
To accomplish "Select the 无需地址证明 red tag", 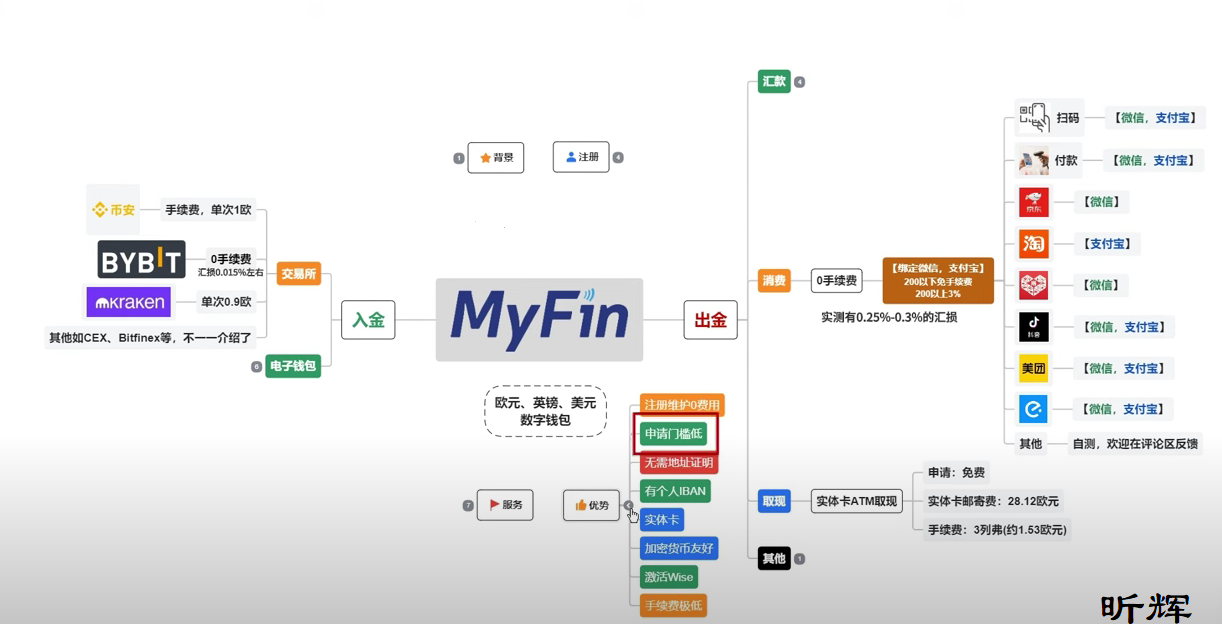I will 679,463.
